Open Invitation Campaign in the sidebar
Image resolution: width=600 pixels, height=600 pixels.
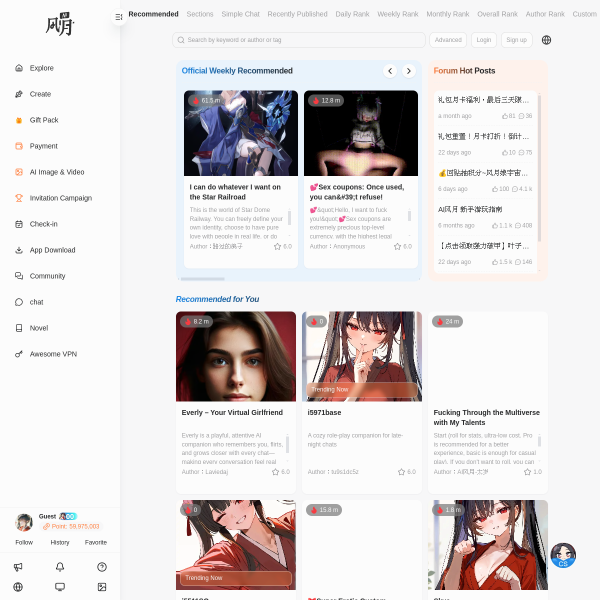pos(53,198)
